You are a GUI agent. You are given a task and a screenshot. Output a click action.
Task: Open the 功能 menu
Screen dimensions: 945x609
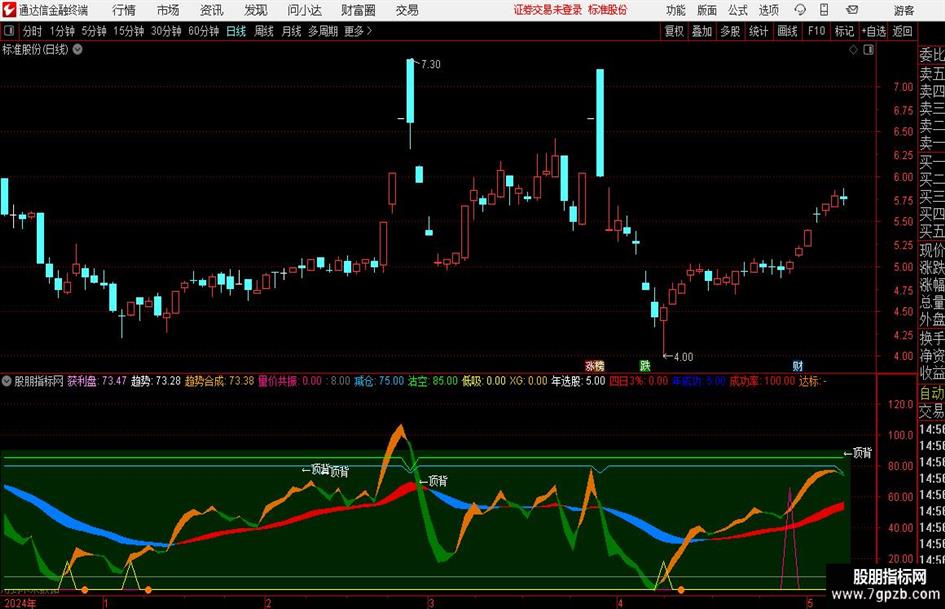676,10
